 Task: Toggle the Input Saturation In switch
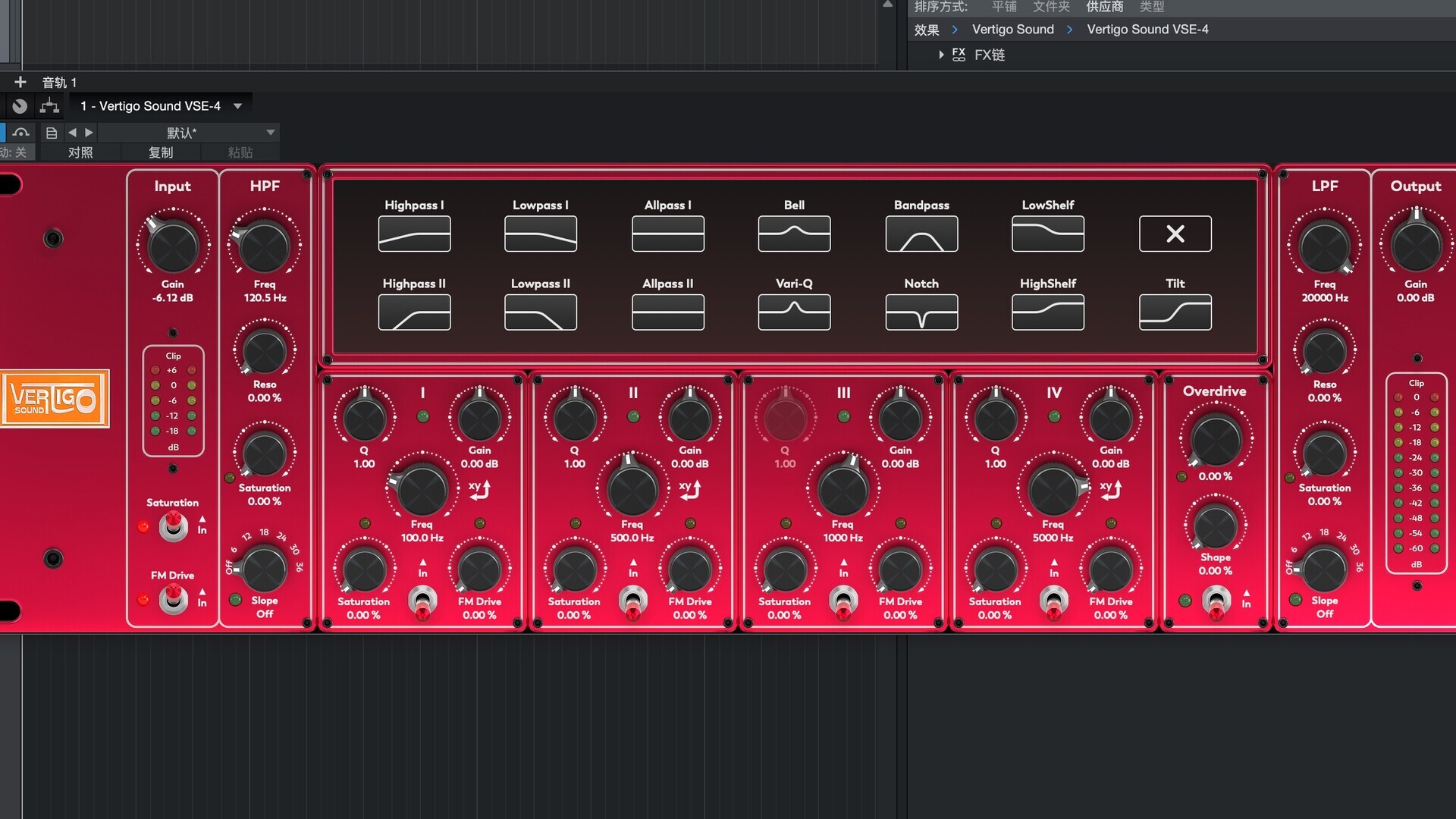coord(174,526)
